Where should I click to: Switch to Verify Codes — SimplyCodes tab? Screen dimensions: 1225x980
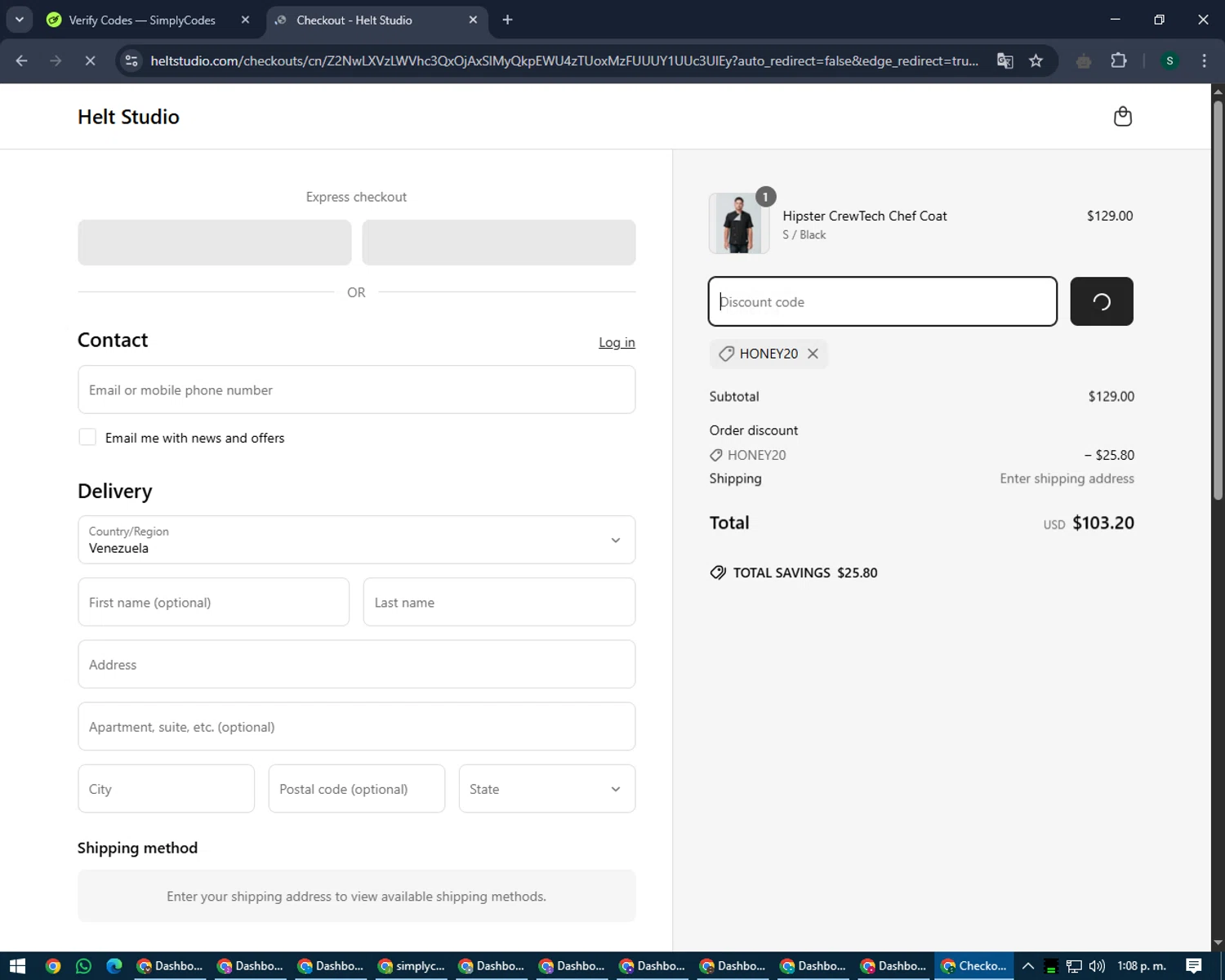[x=142, y=20]
